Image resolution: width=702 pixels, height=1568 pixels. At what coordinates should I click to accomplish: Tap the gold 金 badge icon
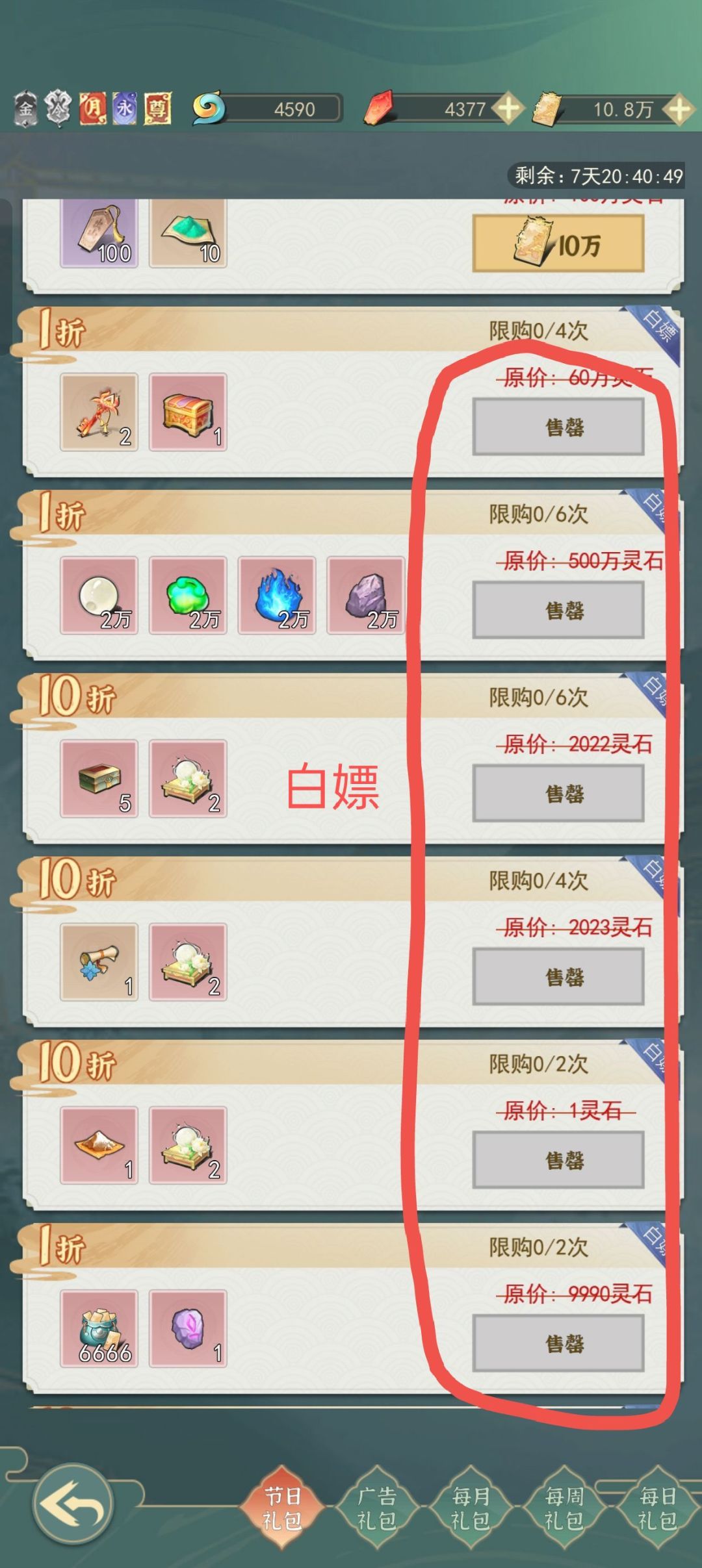click(25, 108)
